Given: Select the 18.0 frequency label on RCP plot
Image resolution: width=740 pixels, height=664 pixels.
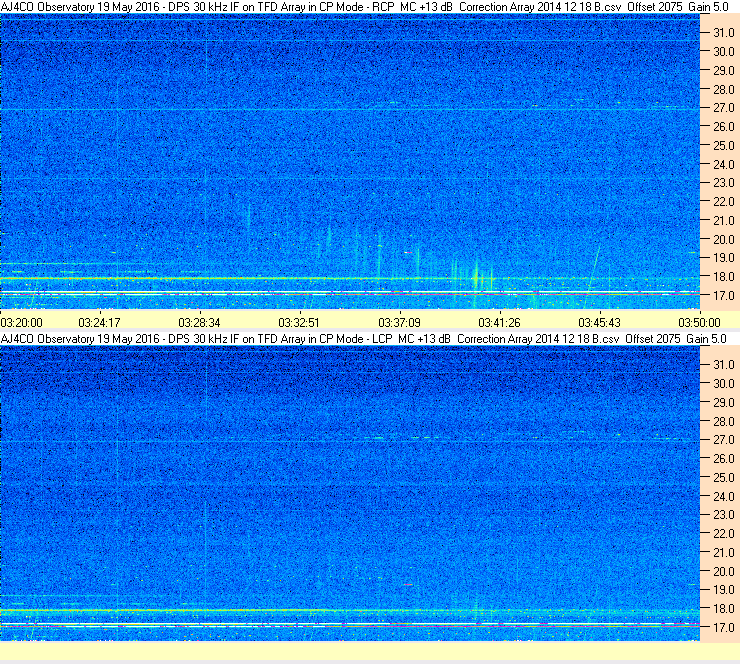Looking at the screenshot, I should click(x=723, y=277).
